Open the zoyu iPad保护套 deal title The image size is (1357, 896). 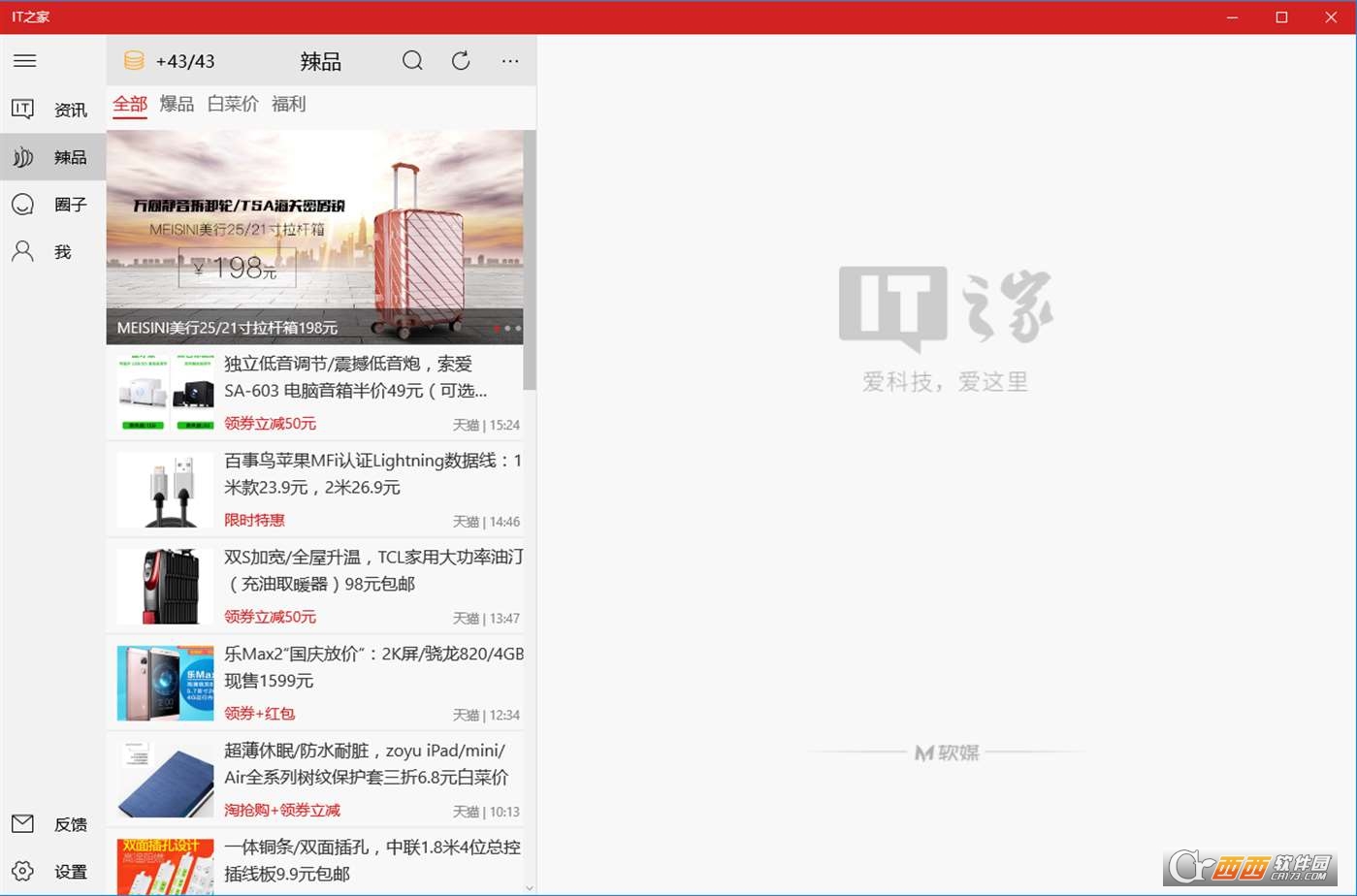pos(367,764)
